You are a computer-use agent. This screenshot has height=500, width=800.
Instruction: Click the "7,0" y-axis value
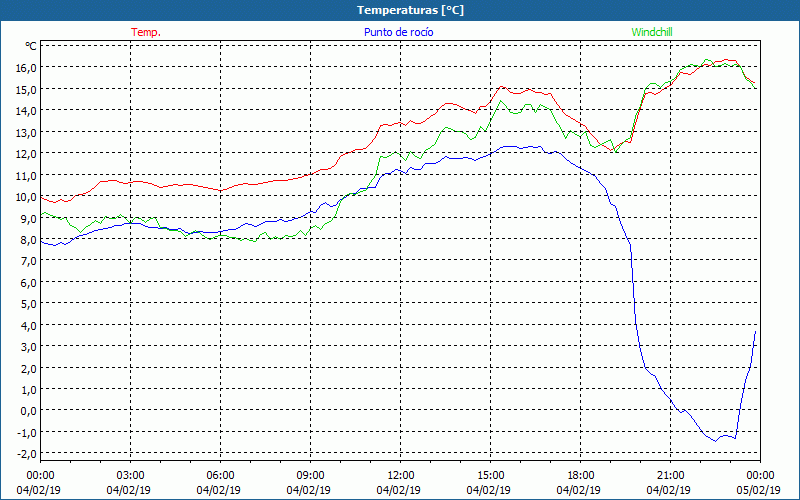[30, 261]
